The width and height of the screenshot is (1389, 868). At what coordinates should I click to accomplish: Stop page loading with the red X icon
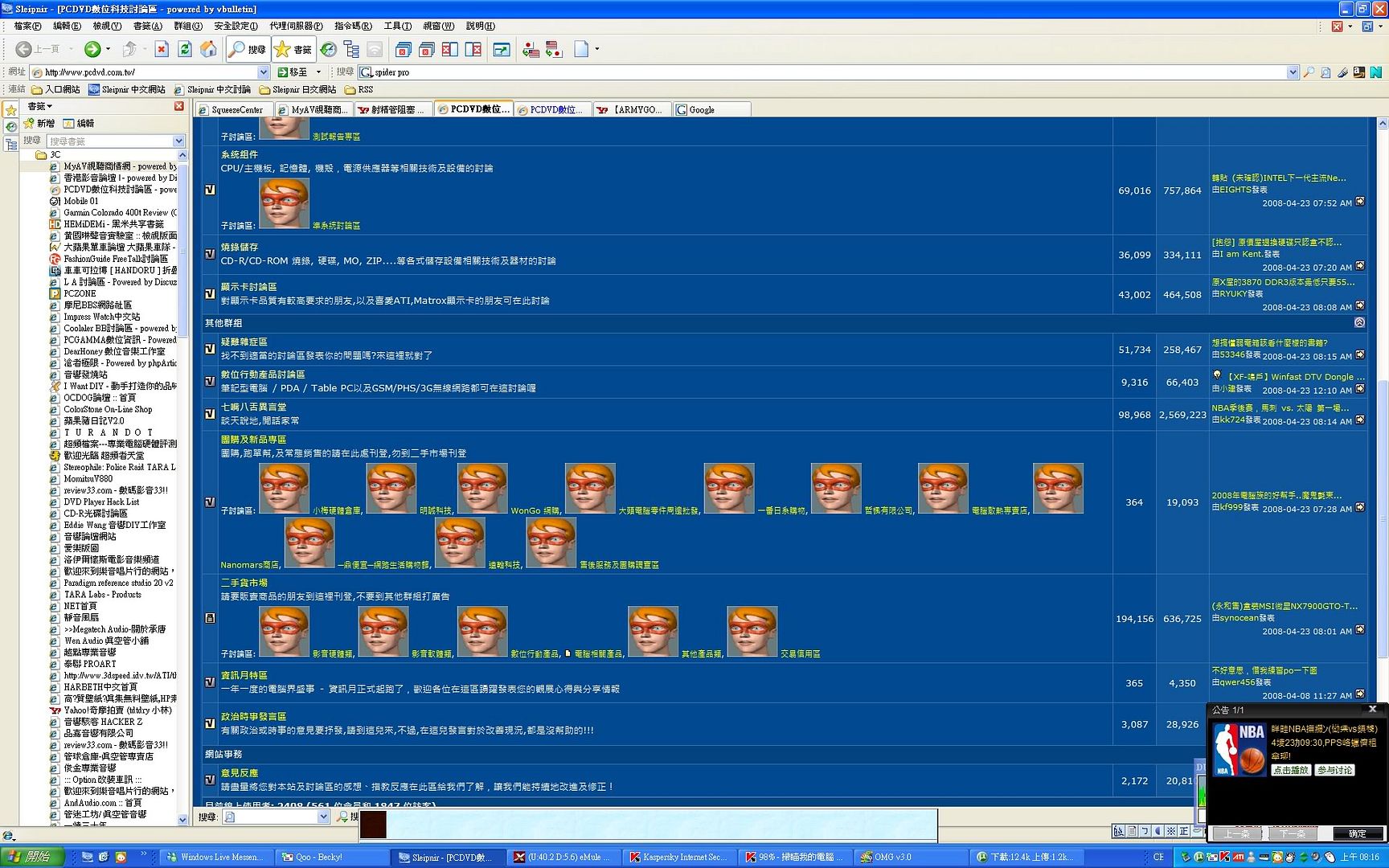coord(162,50)
